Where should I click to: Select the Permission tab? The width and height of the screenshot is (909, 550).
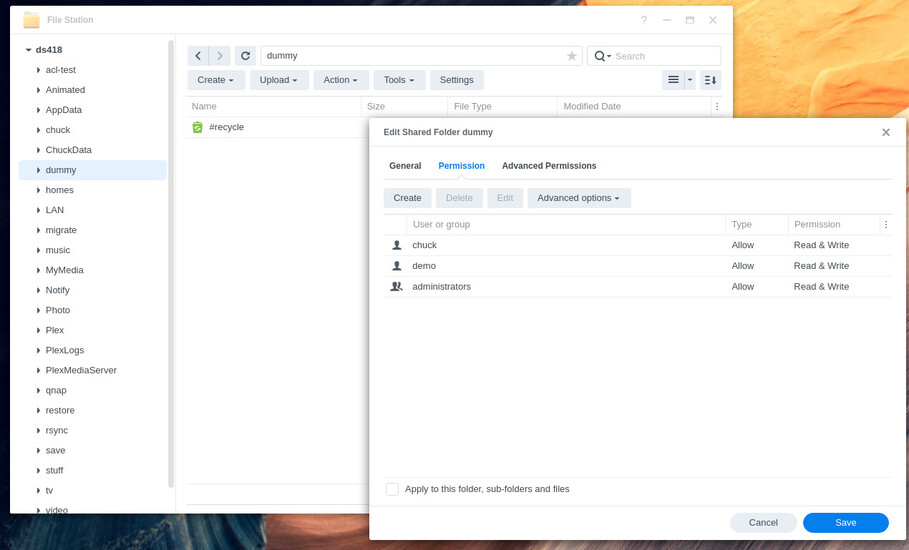pos(461,166)
